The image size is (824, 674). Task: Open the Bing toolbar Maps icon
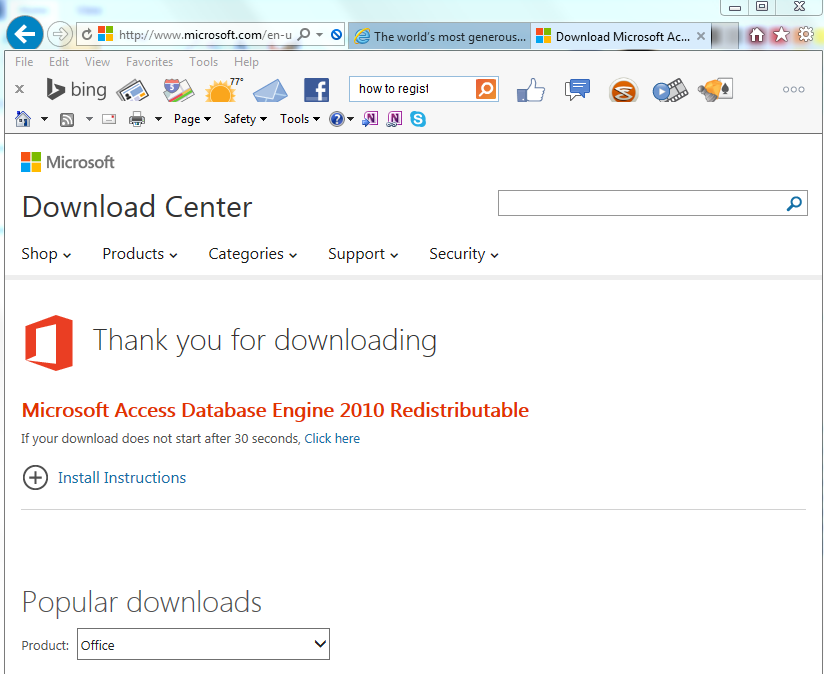tap(178, 90)
